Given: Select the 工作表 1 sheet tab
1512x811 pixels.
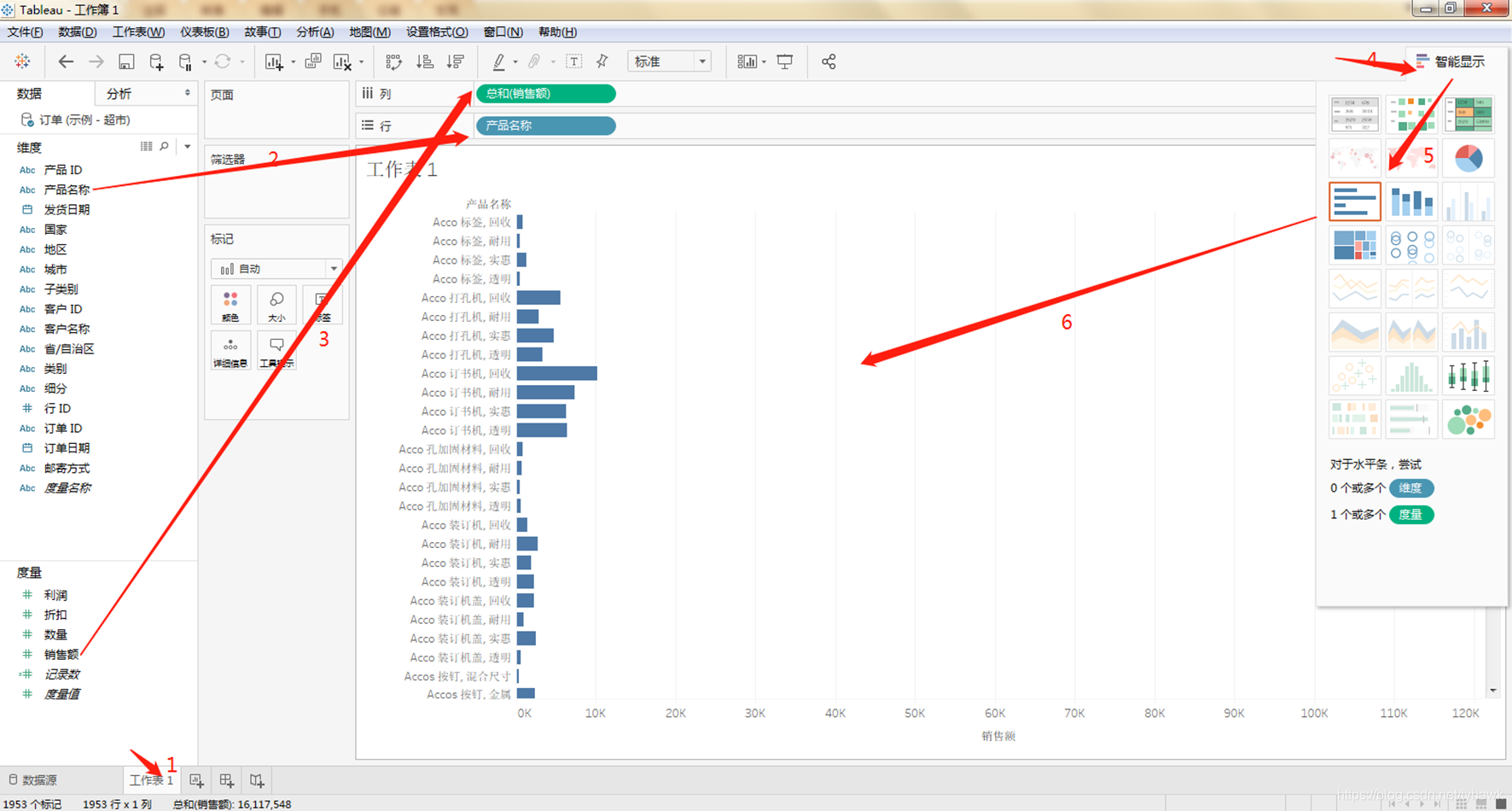Looking at the screenshot, I should click(x=151, y=780).
